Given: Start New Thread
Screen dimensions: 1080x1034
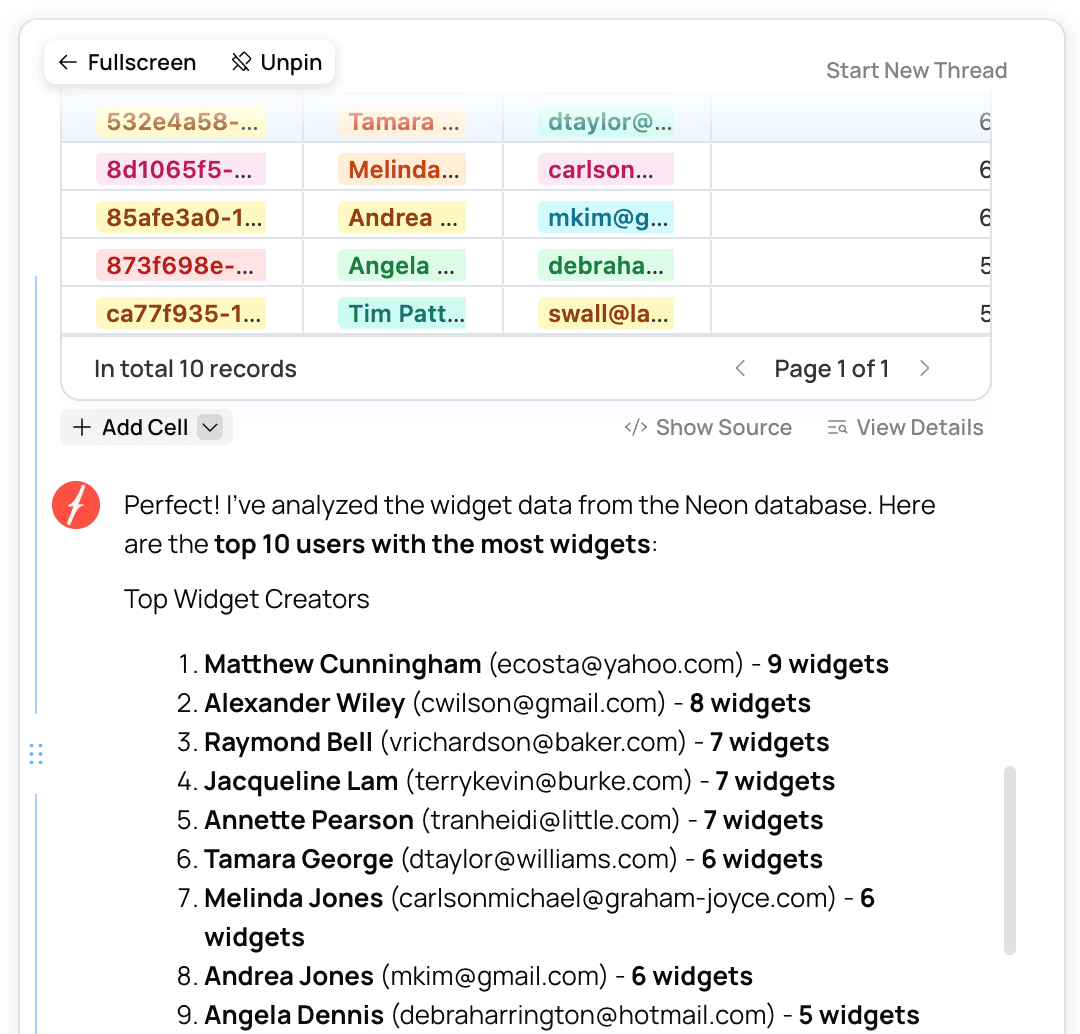Looking at the screenshot, I should click(x=916, y=71).
